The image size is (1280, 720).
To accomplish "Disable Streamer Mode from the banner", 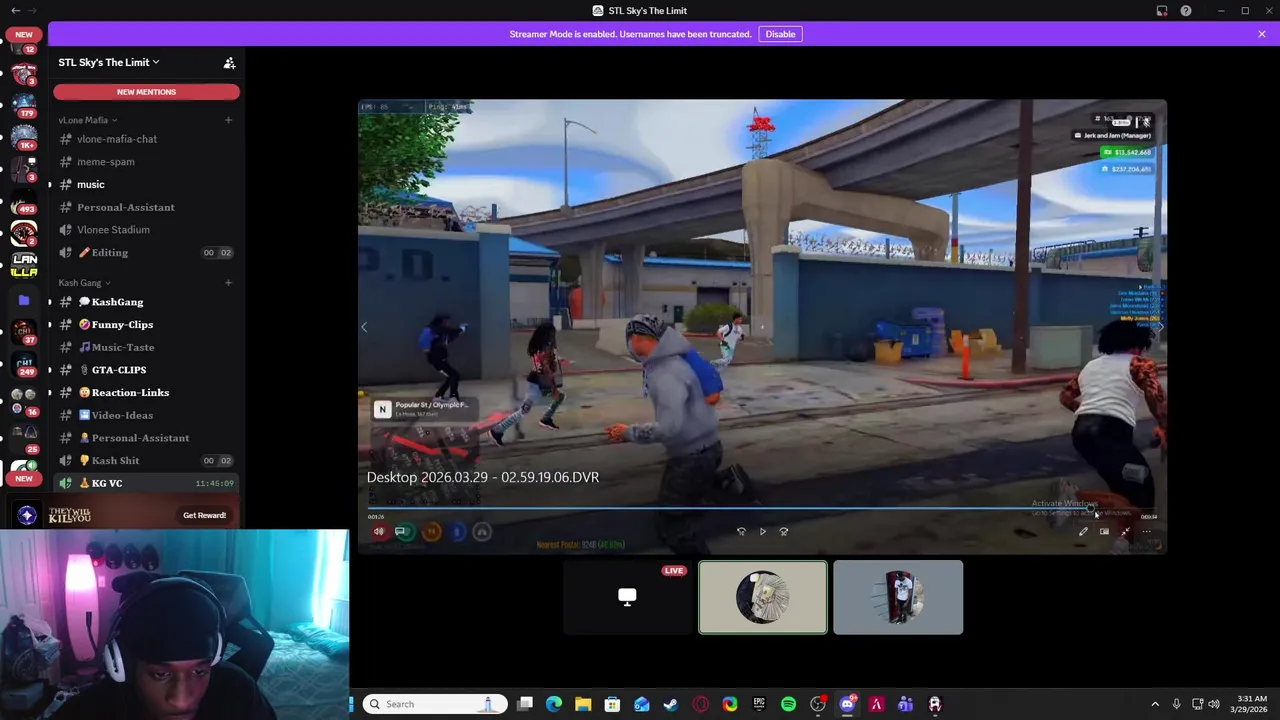I will pyautogui.click(x=780, y=34).
